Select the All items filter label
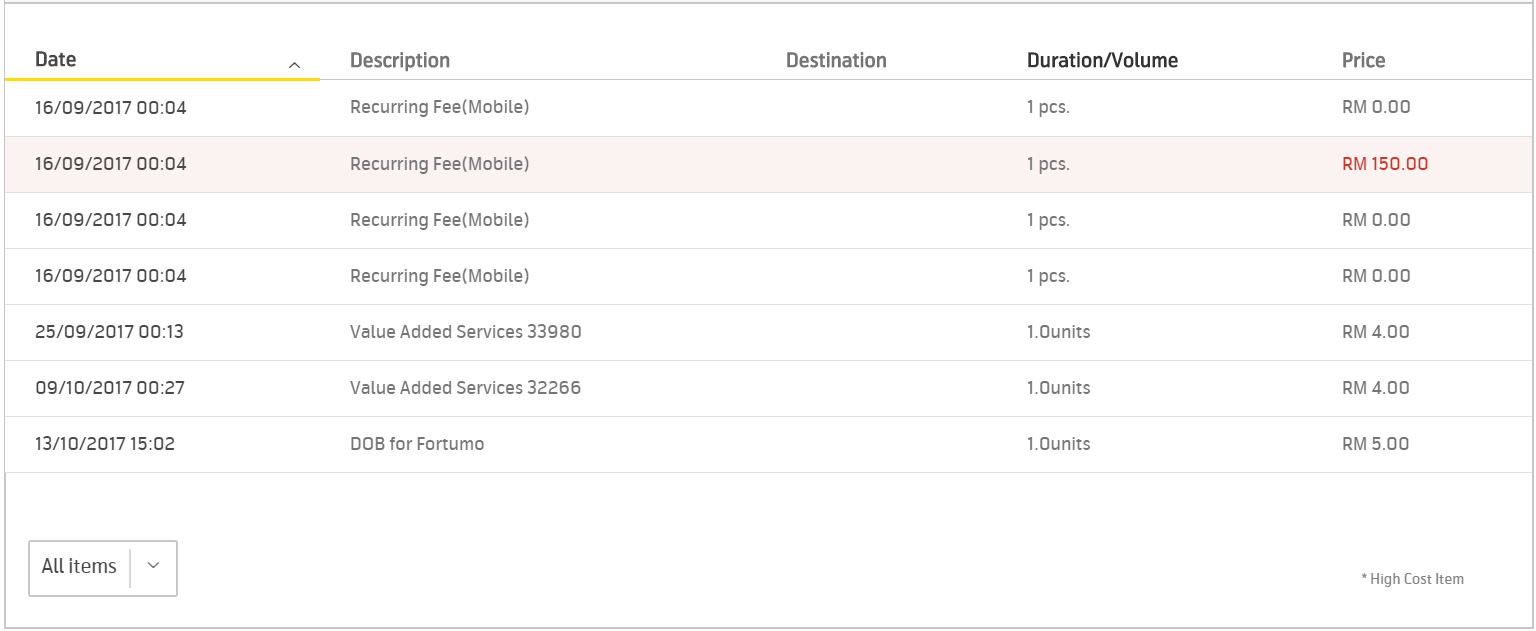This screenshot has height=631, width=1536. (x=79, y=566)
